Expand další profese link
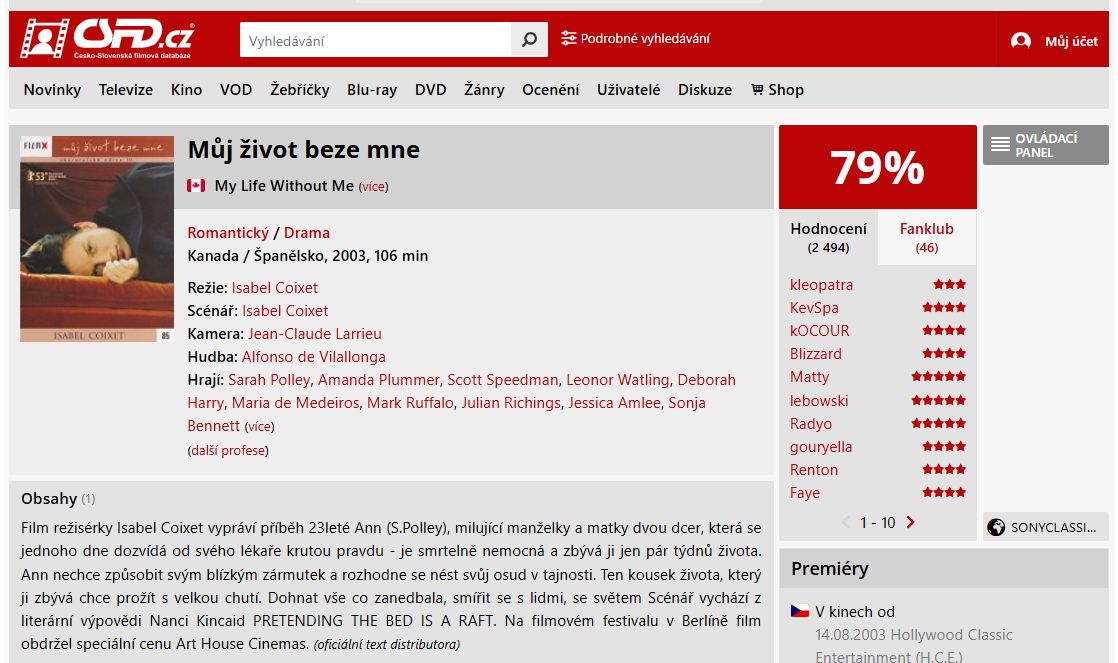 coord(228,451)
